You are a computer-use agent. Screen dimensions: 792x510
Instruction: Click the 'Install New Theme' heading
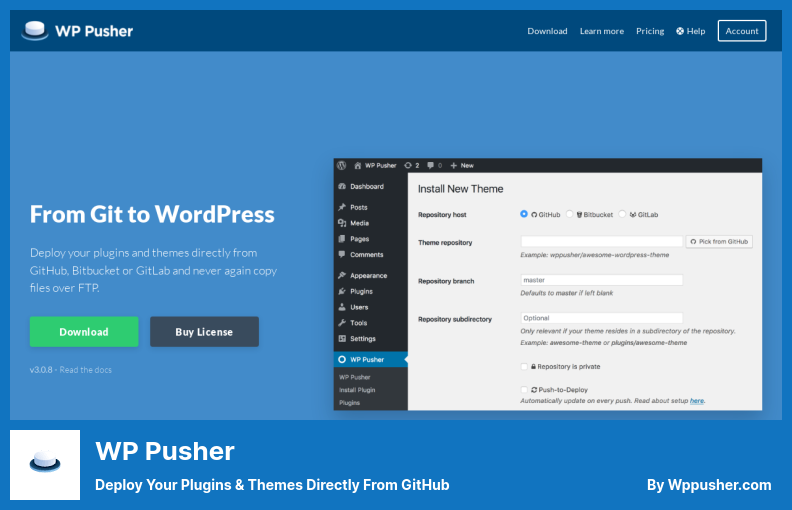coord(461,189)
